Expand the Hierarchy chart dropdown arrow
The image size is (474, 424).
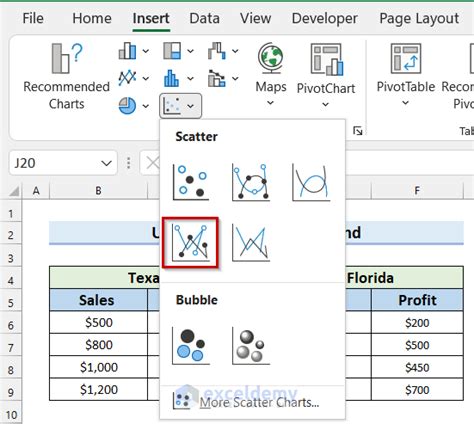pyautogui.click(x=190, y=51)
